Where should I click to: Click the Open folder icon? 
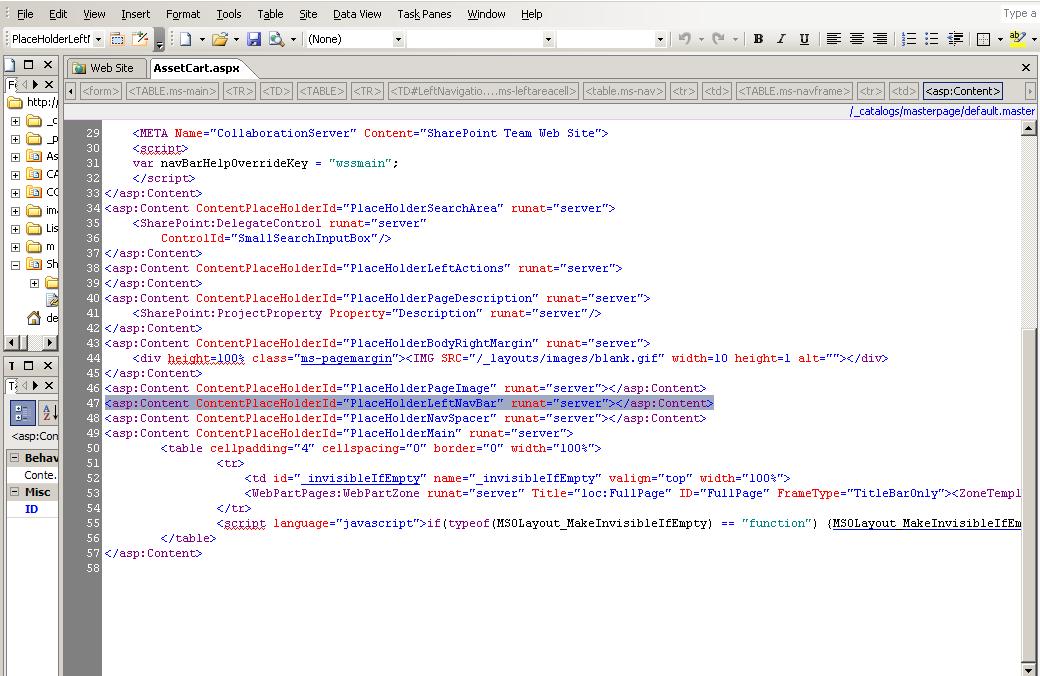[220, 39]
